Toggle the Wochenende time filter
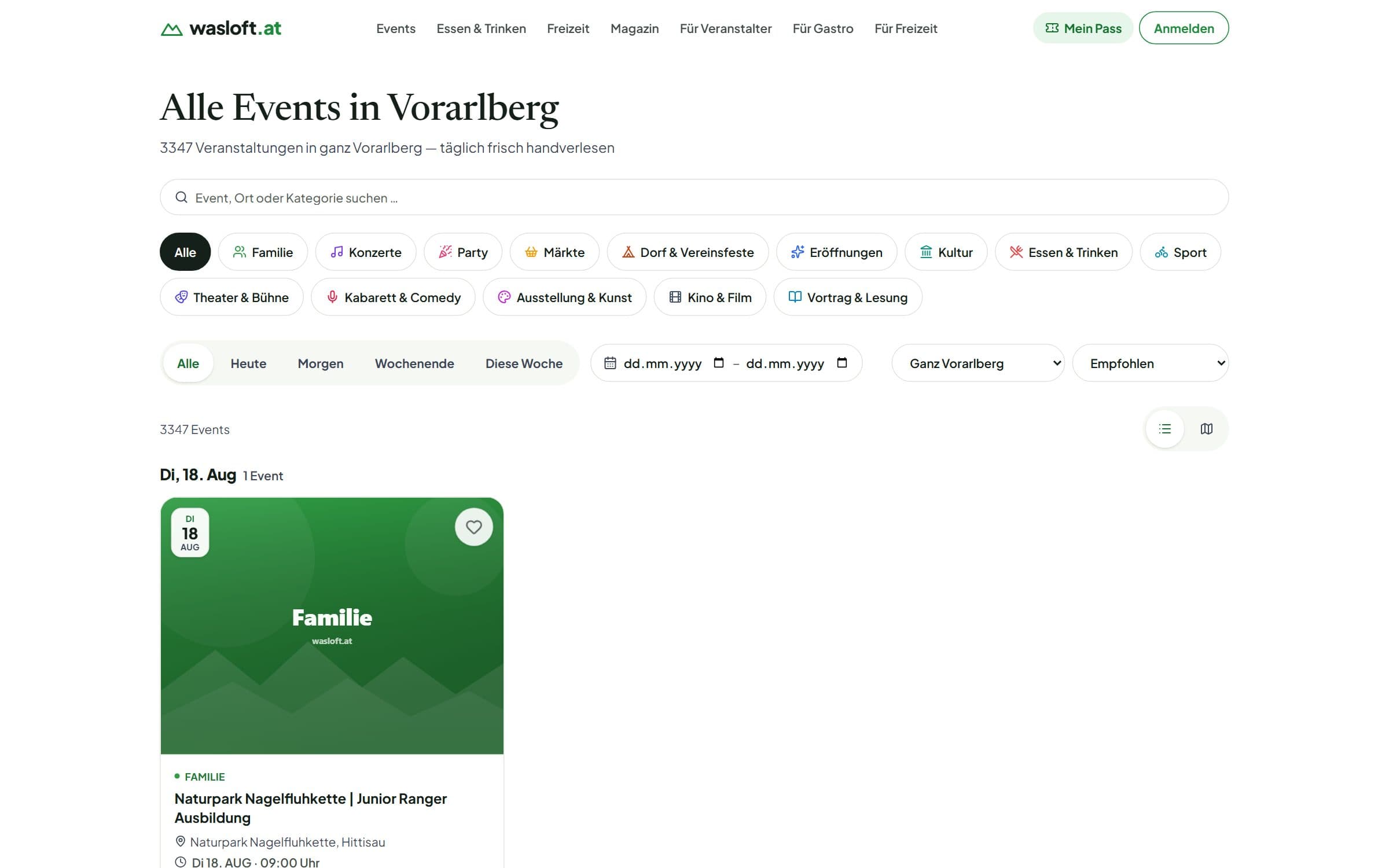1389x868 pixels. [414, 363]
